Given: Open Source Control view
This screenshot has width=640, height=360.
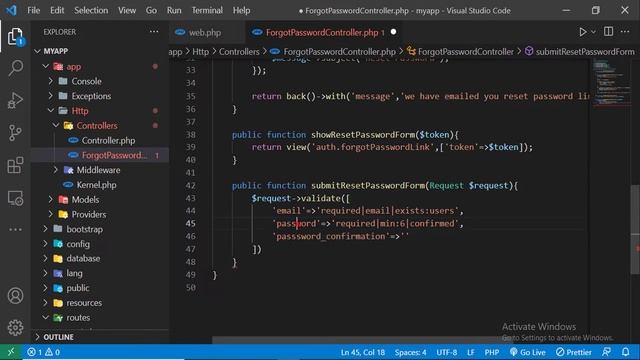Looking at the screenshot, I should (x=16, y=133).
